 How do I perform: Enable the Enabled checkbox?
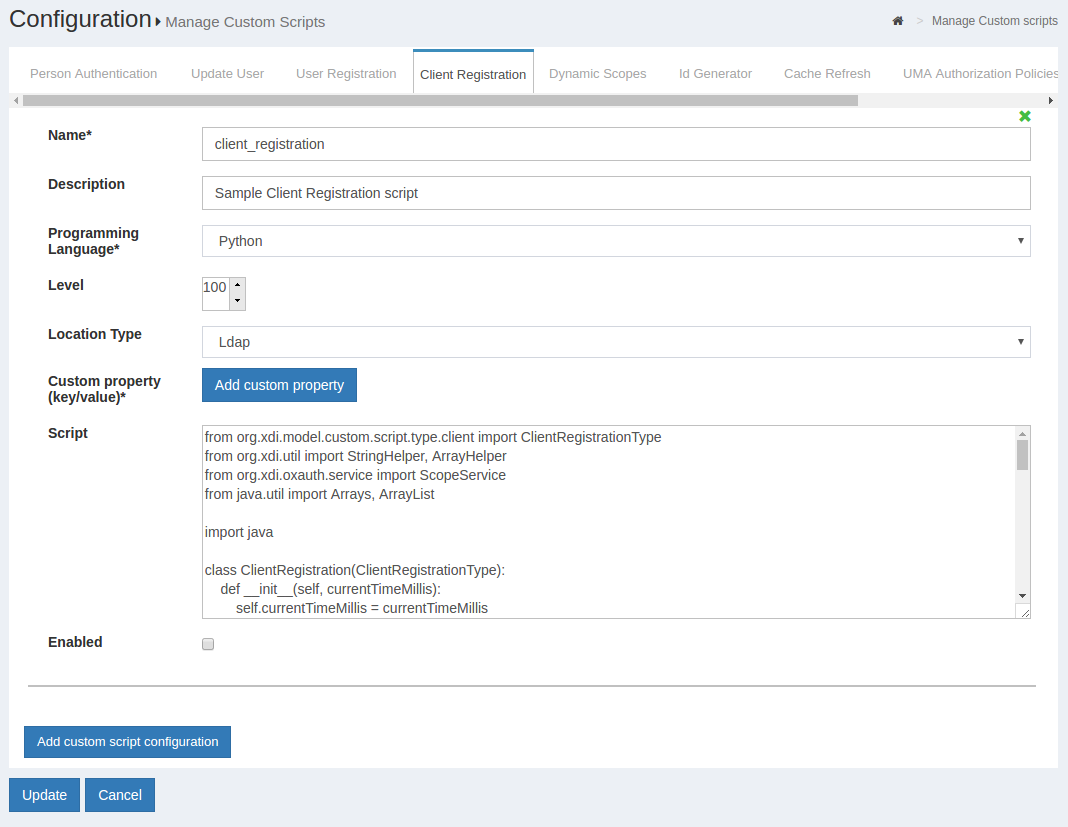coord(207,643)
